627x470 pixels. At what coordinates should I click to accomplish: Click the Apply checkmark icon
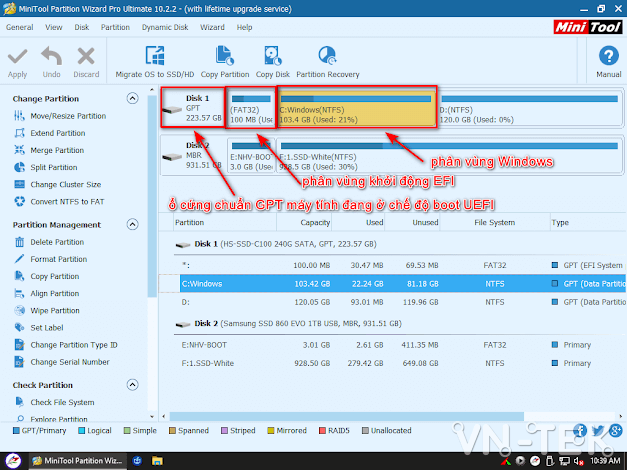coord(17,57)
